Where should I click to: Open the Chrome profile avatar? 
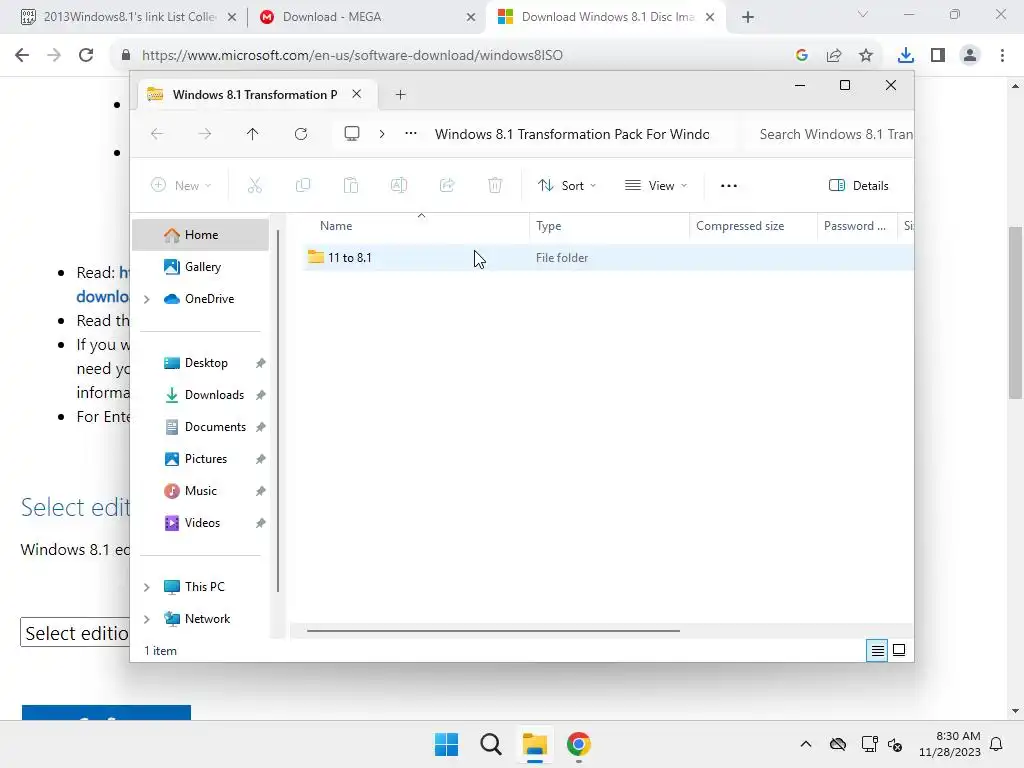coord(970,55)
